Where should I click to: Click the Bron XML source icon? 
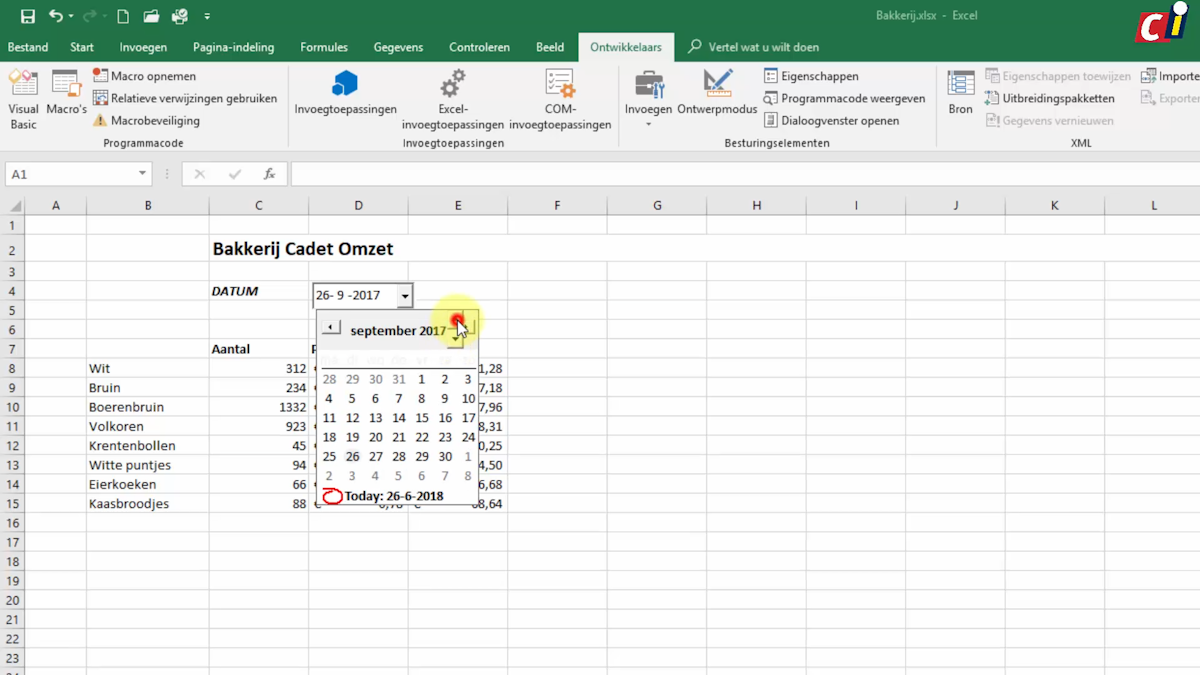tap(960, 93)
